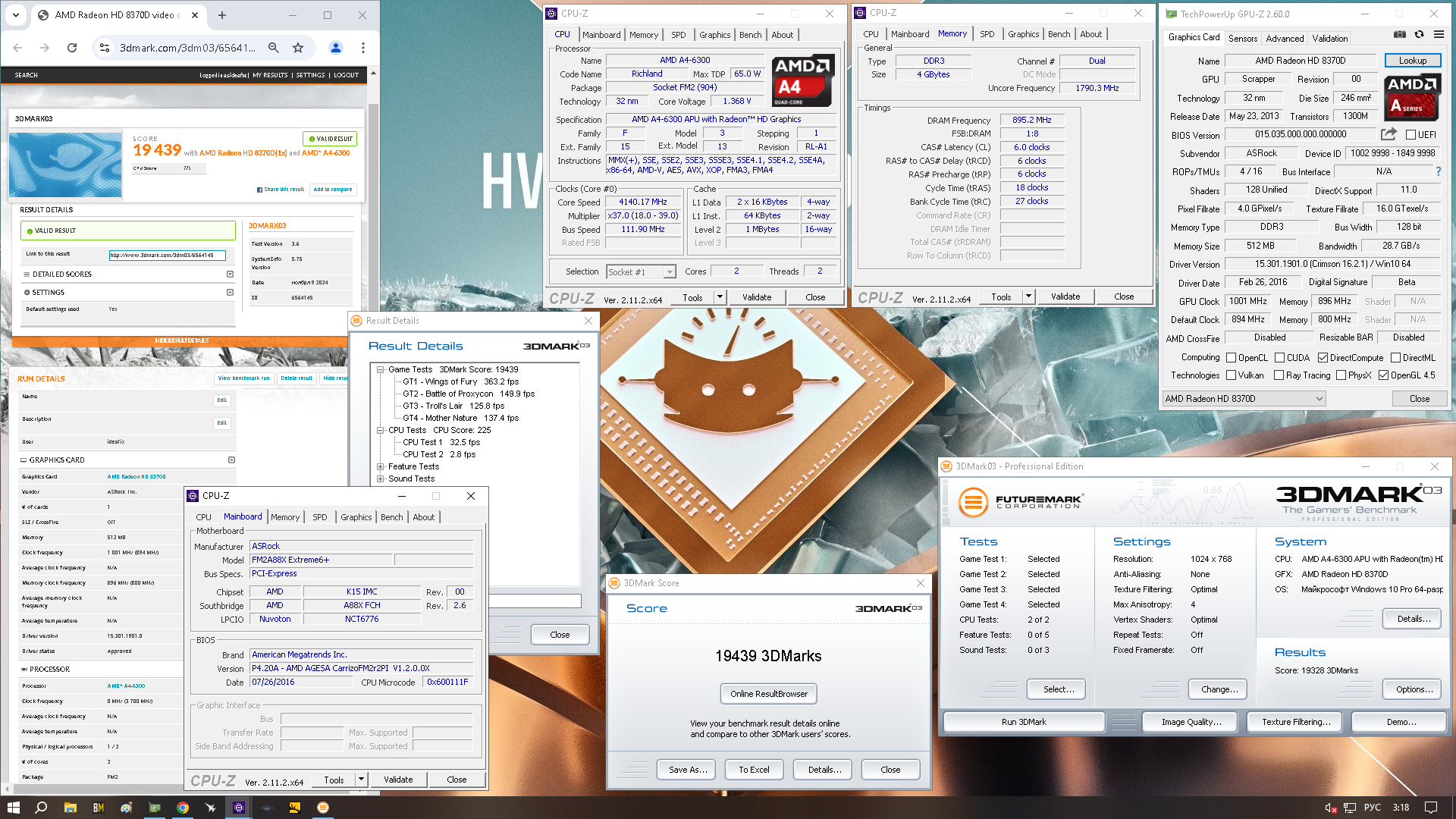Viewport: 1456px width, 819px height.
Task: Click the AMD A4 logo in CPU-Z
Action: 802,80
